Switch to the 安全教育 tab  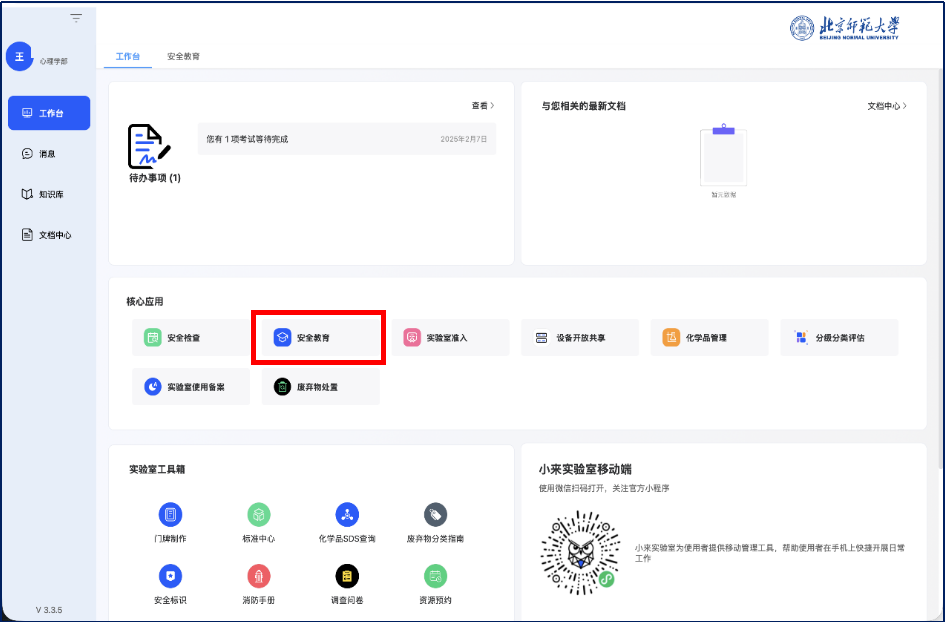click(x=183, y=57)
